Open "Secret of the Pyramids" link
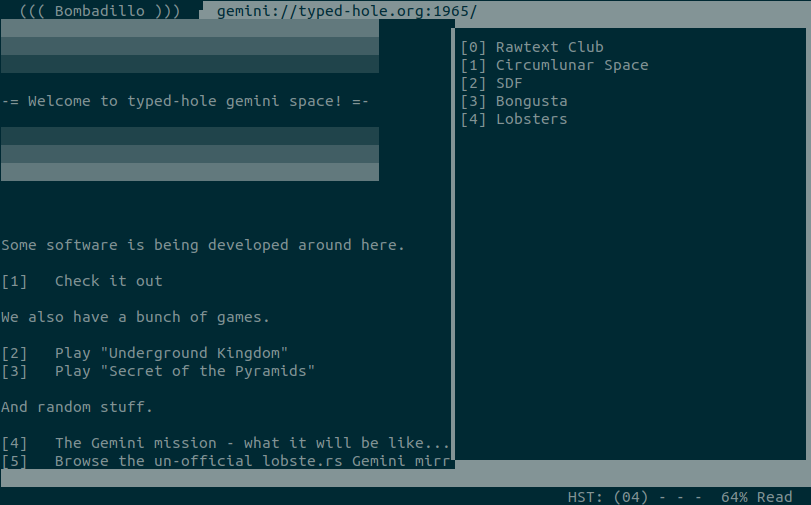The height and width of the screenshot is (505, 811). click(x=185, y=371)
